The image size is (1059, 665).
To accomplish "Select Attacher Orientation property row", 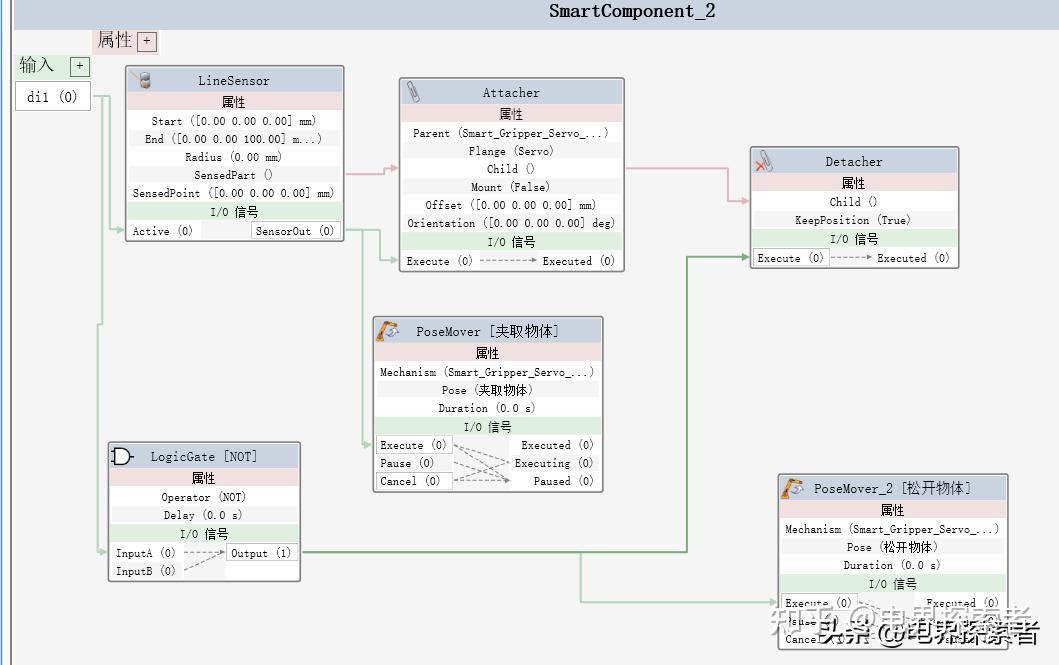I will coord(511,223).
